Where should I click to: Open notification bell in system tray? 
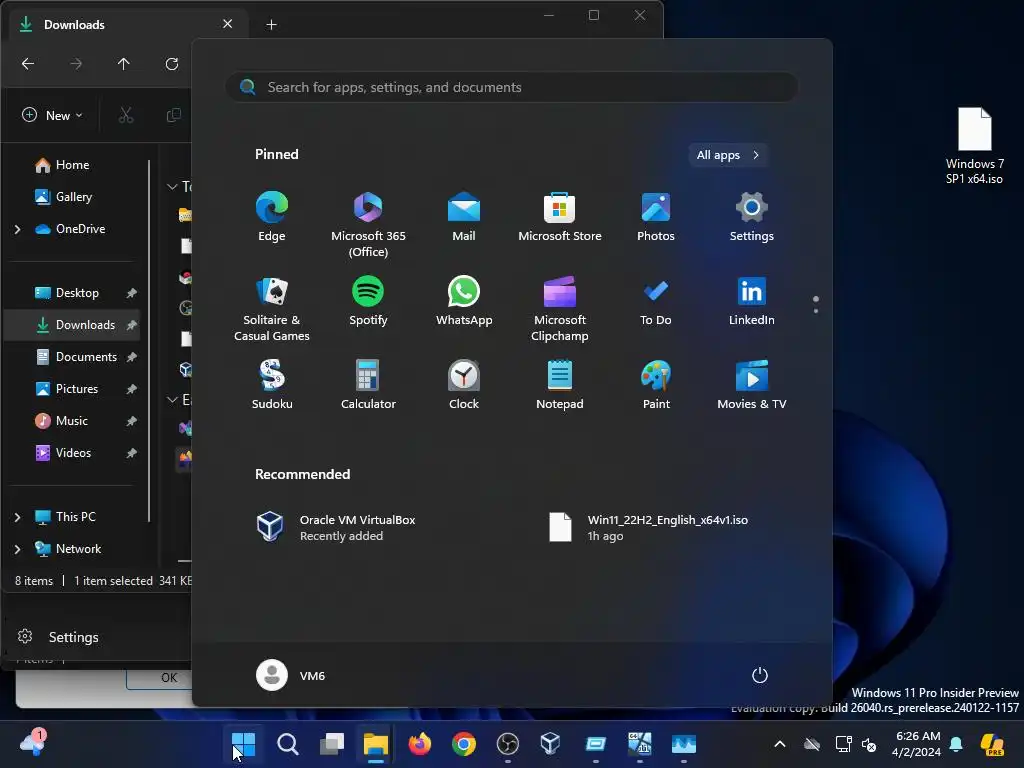coord(956,744)
